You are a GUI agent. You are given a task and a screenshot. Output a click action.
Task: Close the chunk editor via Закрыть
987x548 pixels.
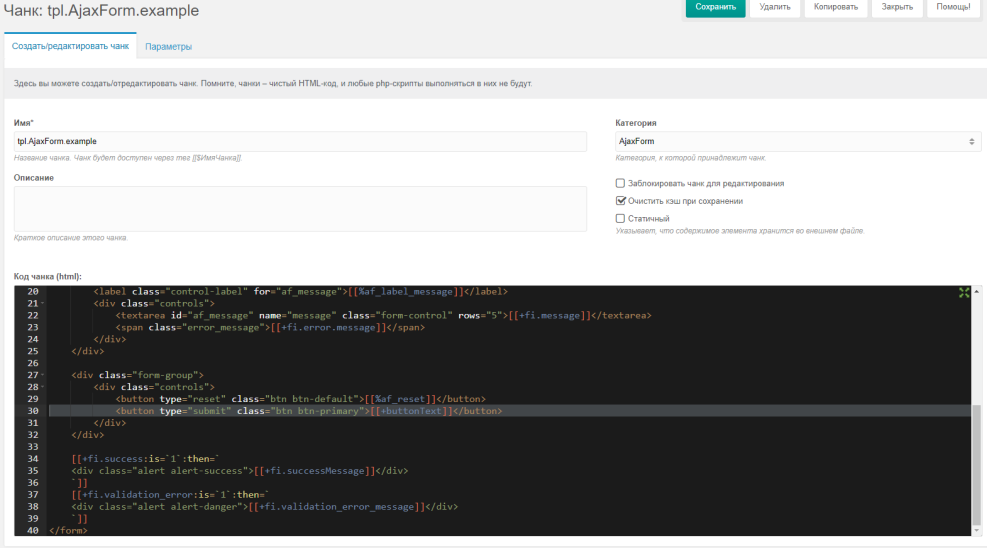896,7
